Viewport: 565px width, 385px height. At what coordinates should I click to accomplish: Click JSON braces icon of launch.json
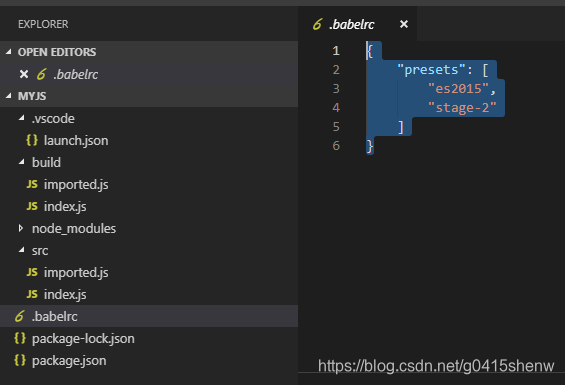tap(32, 140)
